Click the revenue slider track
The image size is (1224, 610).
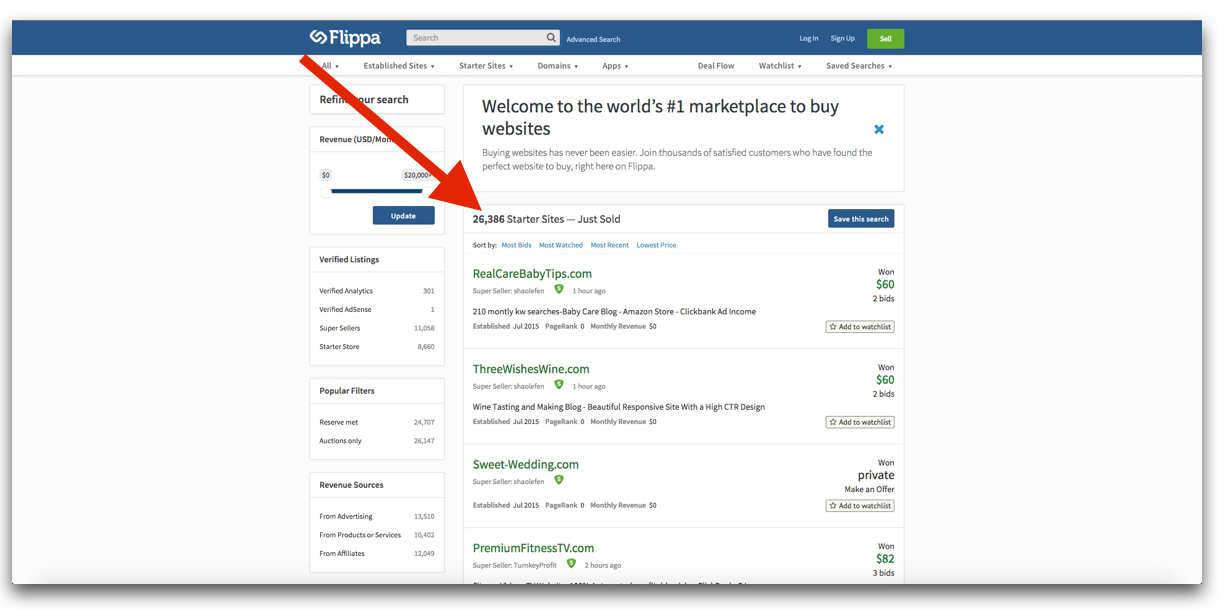point(378,191)
